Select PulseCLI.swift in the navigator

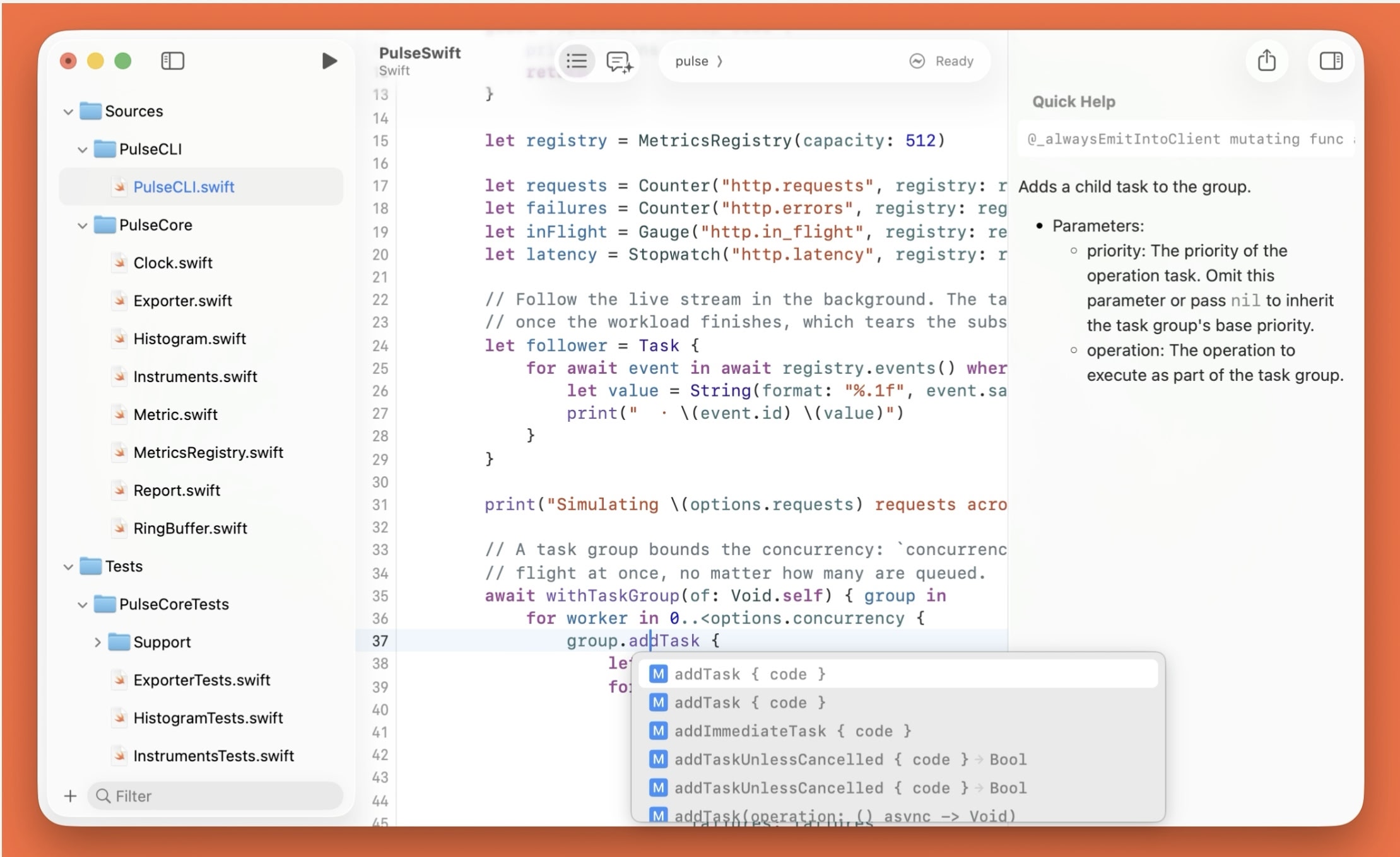click(x=201, y=187)
